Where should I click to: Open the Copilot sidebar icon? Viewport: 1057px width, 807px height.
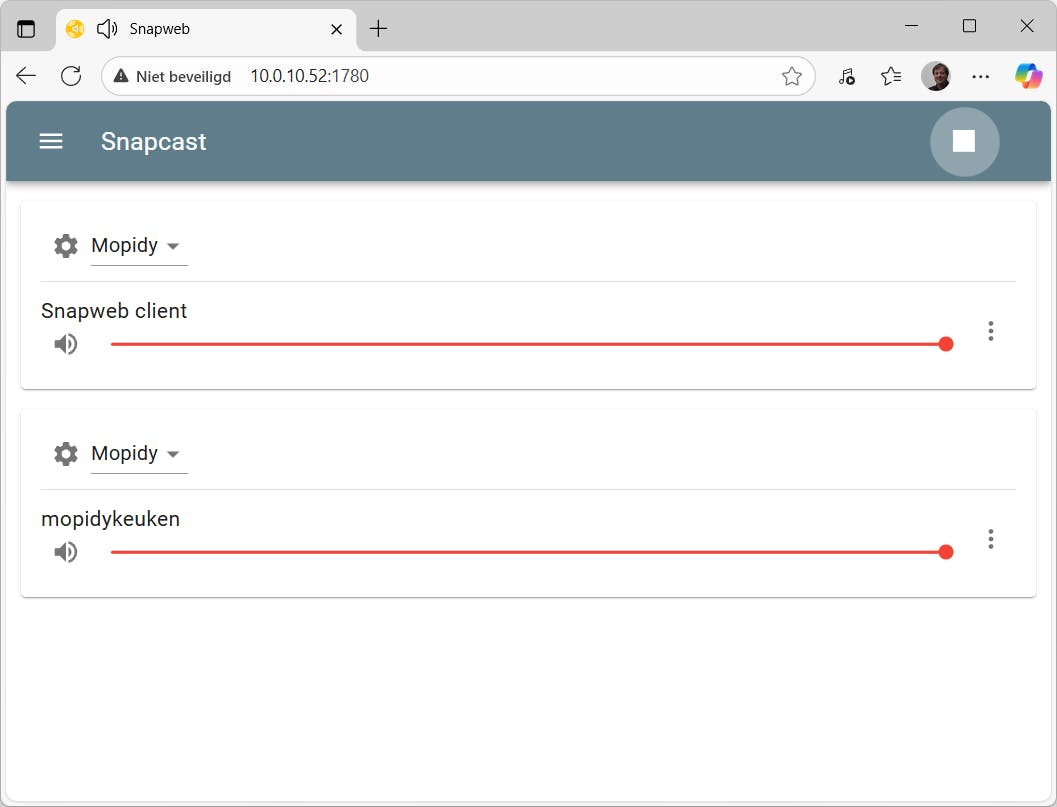click(1029, 76)
